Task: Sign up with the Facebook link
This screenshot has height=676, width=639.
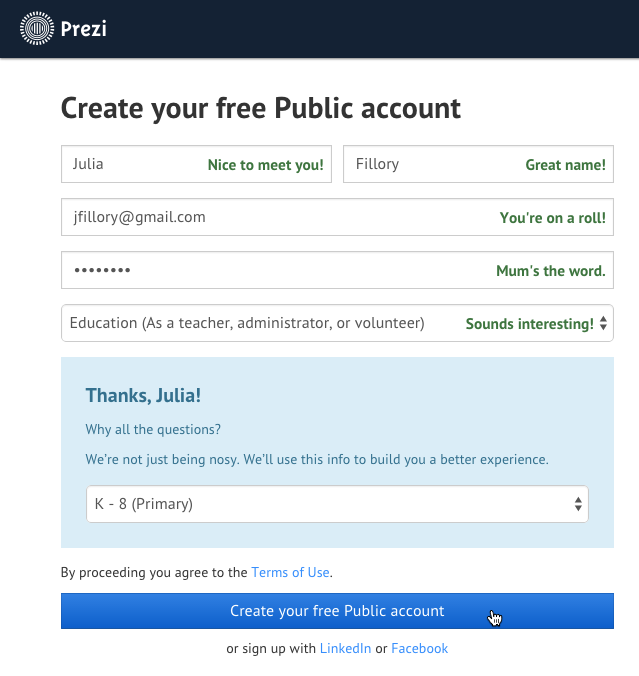Action: tap(419, 649)
